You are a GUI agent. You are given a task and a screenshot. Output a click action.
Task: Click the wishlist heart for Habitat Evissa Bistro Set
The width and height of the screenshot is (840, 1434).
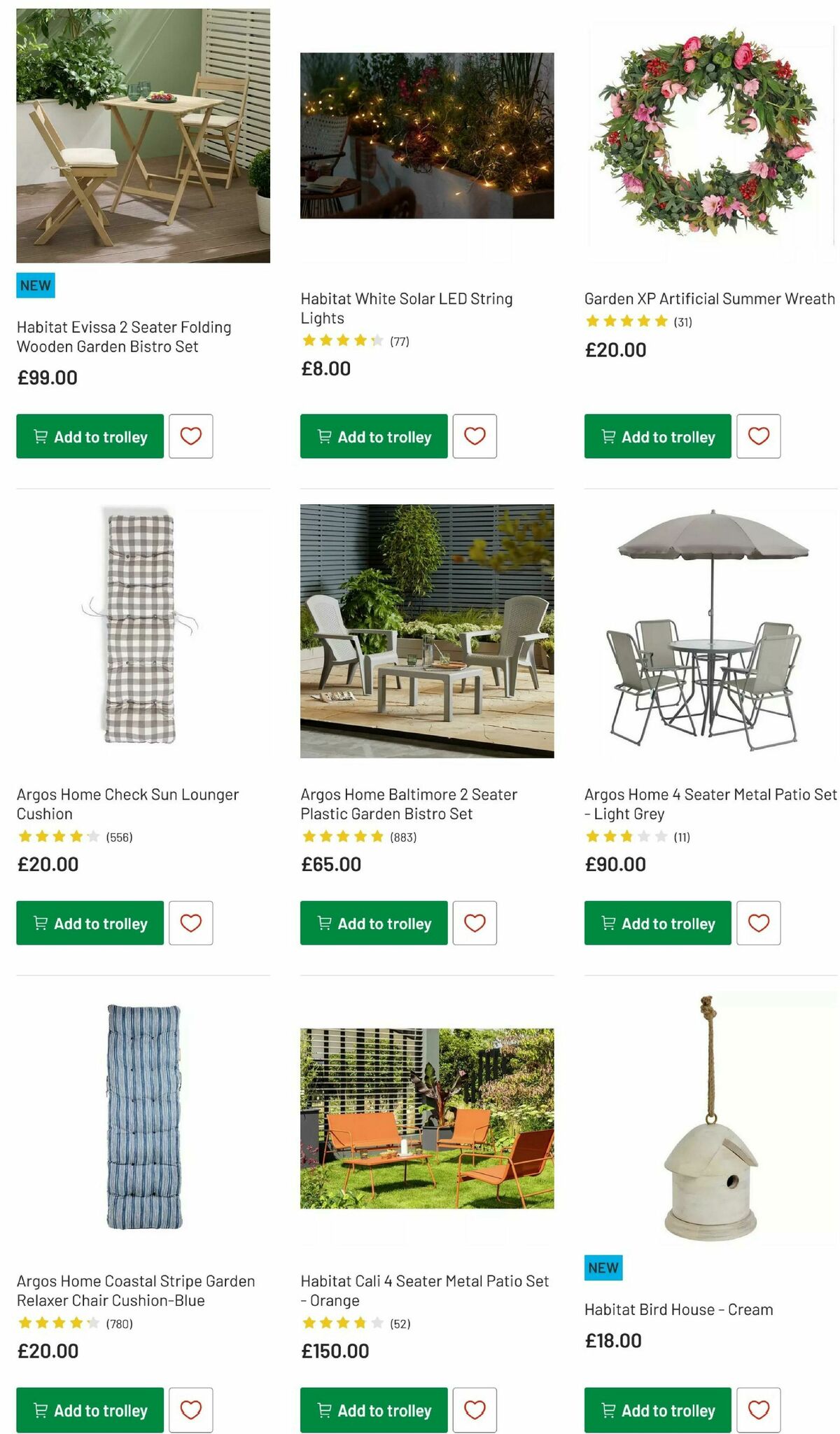190,436
